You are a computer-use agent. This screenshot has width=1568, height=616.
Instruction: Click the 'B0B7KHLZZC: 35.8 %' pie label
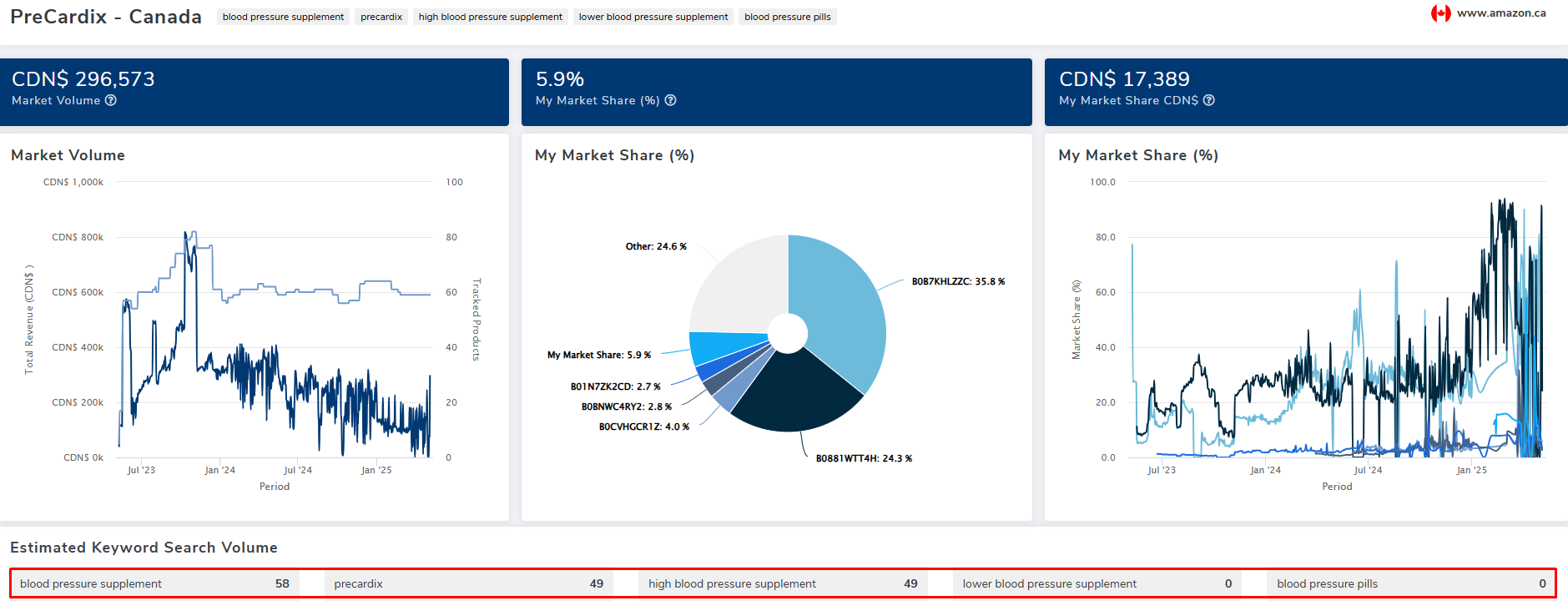pos(958,282)
